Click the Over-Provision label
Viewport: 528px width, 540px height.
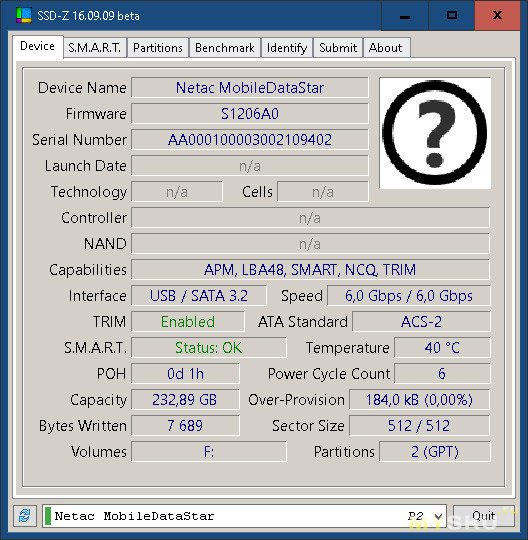296,400
